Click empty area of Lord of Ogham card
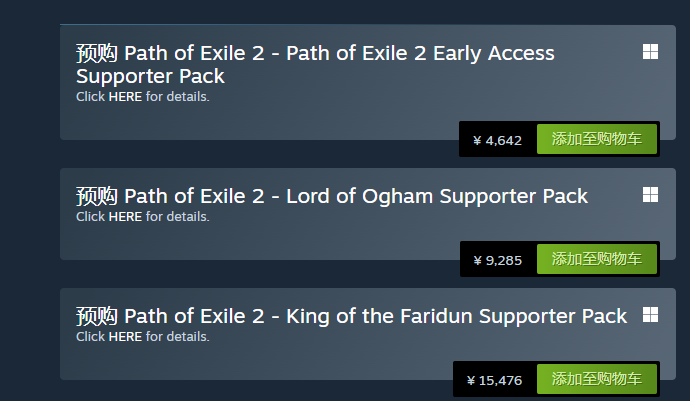 pyautogui.click(x=250, y=242)
